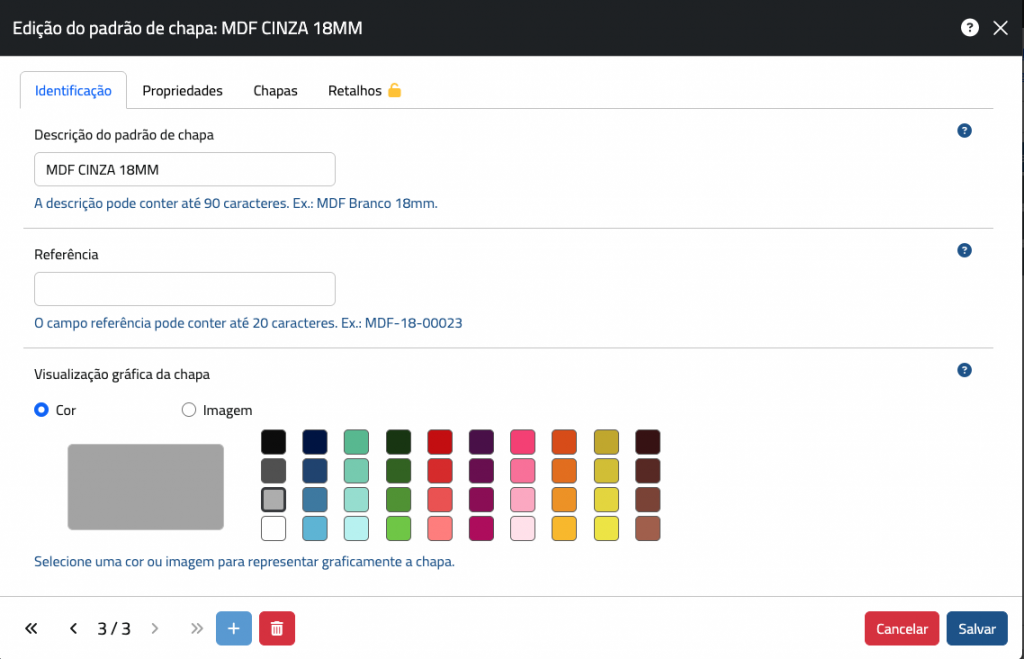Delete this sheet pattern with the trash button
Screen dimensions: 1024x659
[277, 628]
